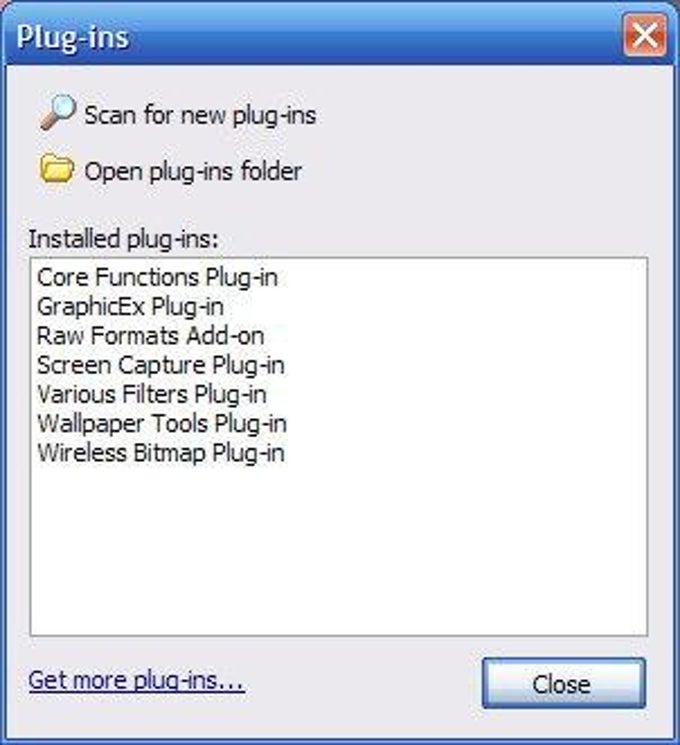The width and height of the screenshot is (680, 745).
Task: Click the yellow plug-ins folder icon
Action: pyautogui.click(x=57, y=169)
